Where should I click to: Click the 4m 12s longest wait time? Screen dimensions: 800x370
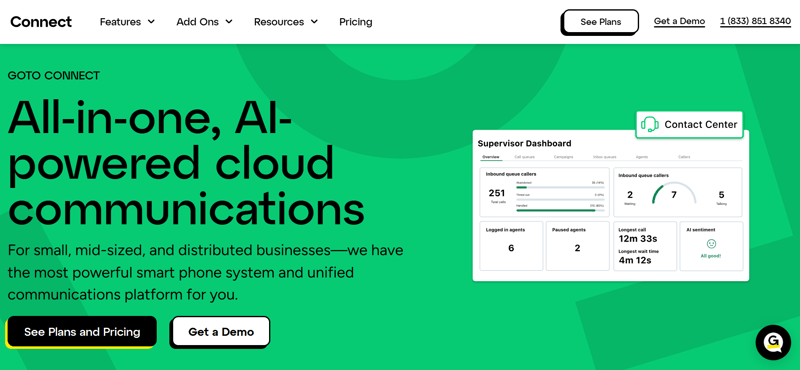coord(635,261)
